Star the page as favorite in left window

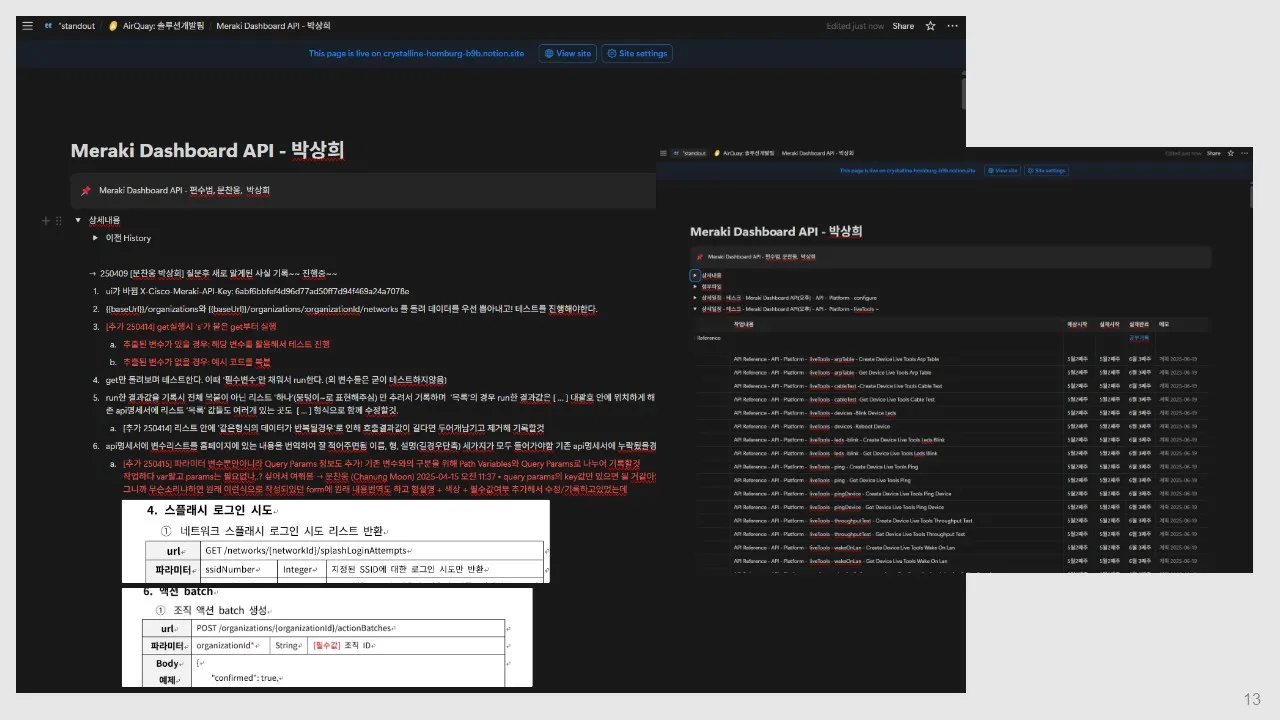pos(930,26)
